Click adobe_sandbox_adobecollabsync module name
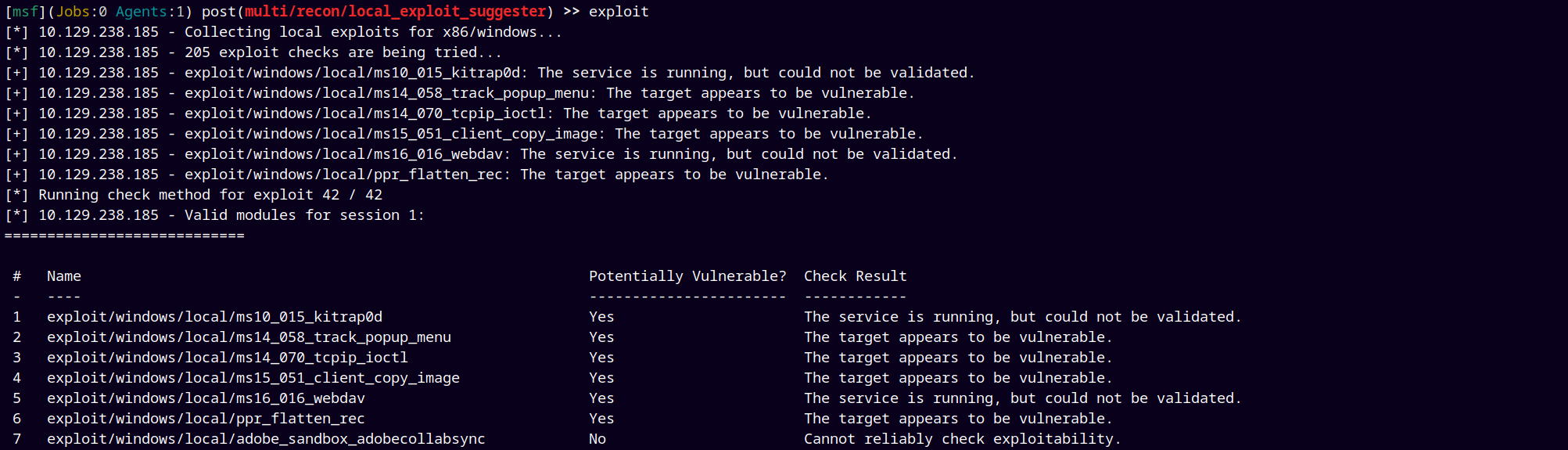Viewport: 1568px width, 450px height. click(x=266, y=439)
